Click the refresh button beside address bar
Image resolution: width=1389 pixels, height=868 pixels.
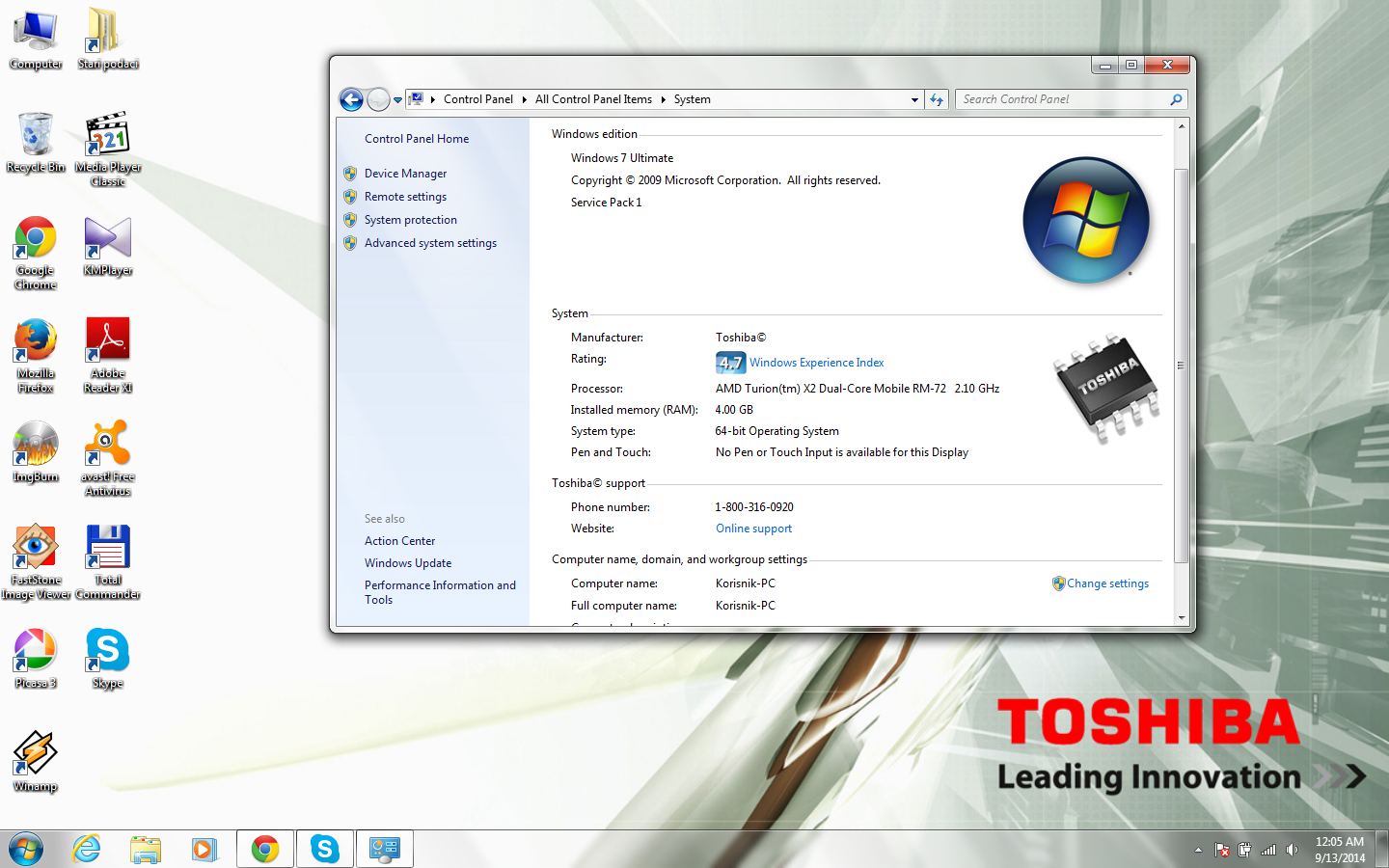pyautogui.click(x=937, y=99)
